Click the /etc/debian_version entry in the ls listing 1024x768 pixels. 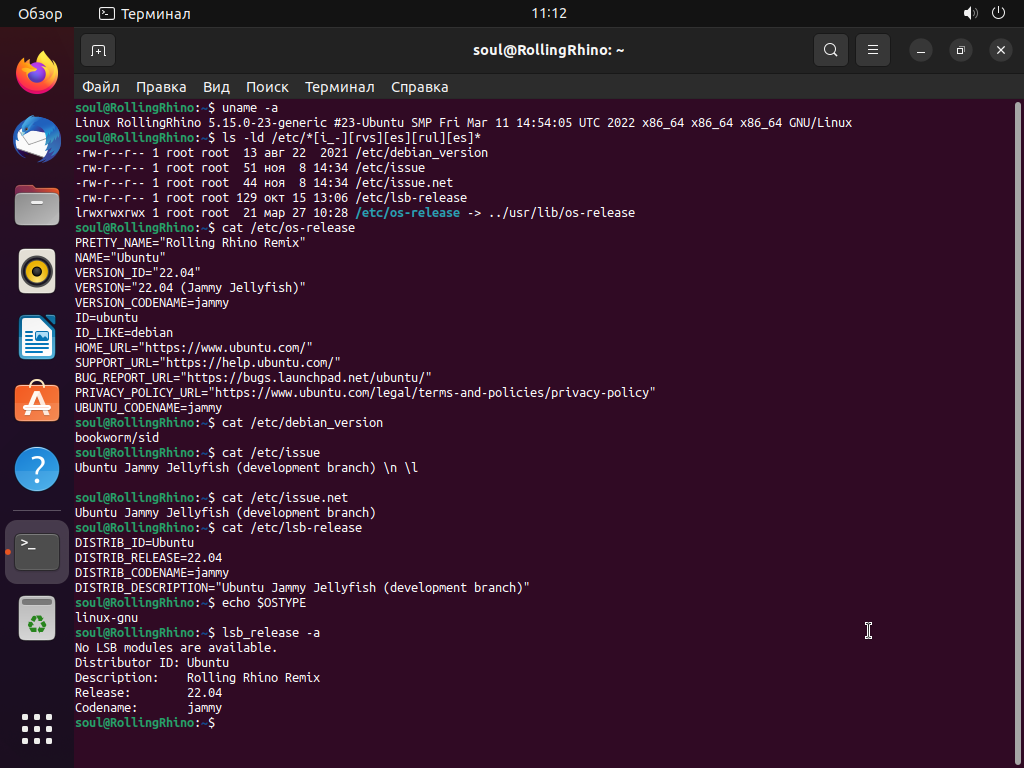click(x=421, y=153)
